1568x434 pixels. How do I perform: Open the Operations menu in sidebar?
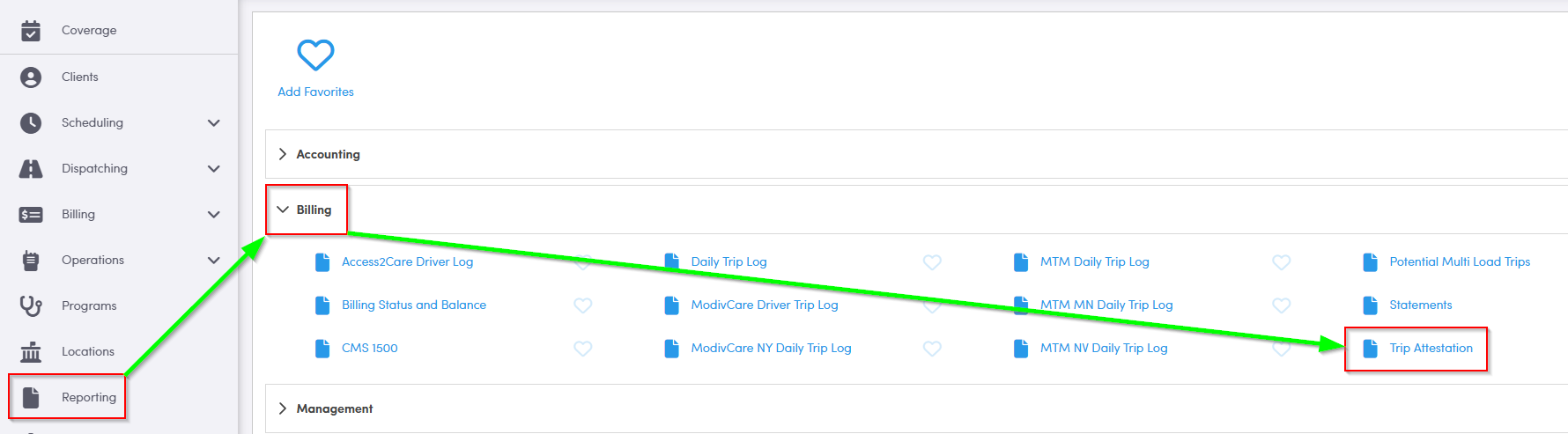tap(92, 261)
